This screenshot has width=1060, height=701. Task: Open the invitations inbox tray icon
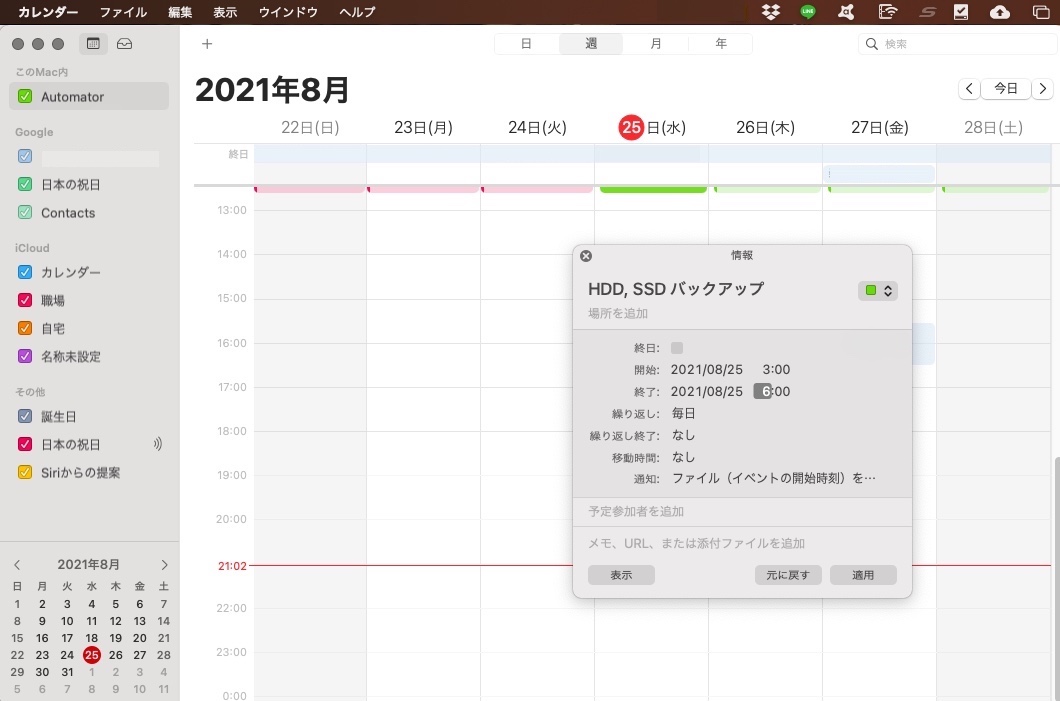coord(122,43)
